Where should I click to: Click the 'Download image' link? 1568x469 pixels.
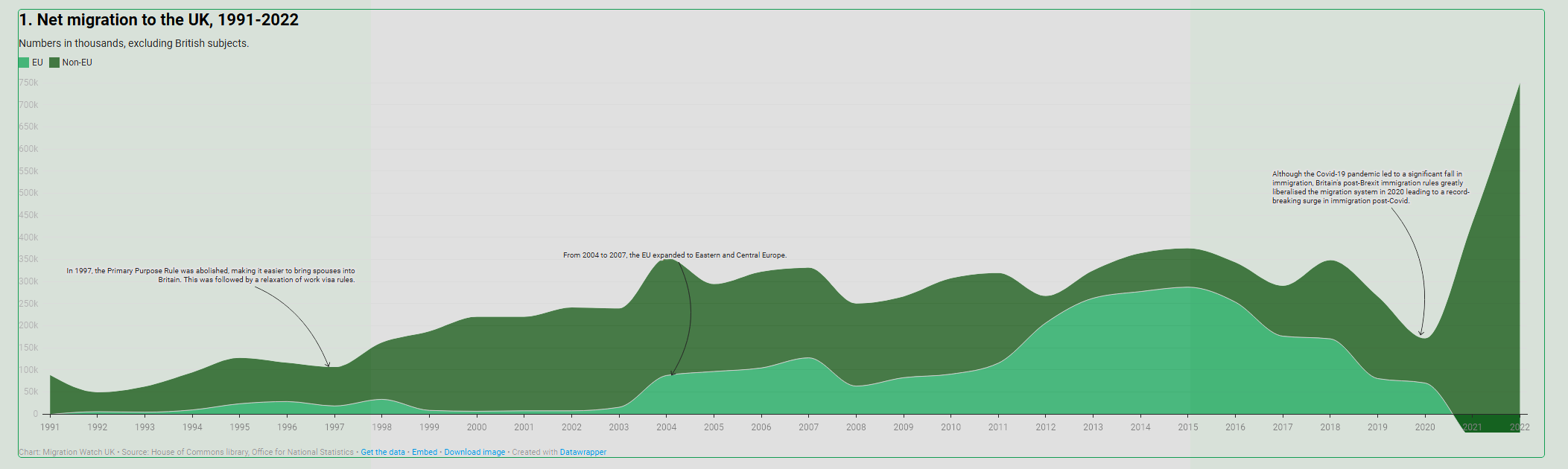pos(474,452)
